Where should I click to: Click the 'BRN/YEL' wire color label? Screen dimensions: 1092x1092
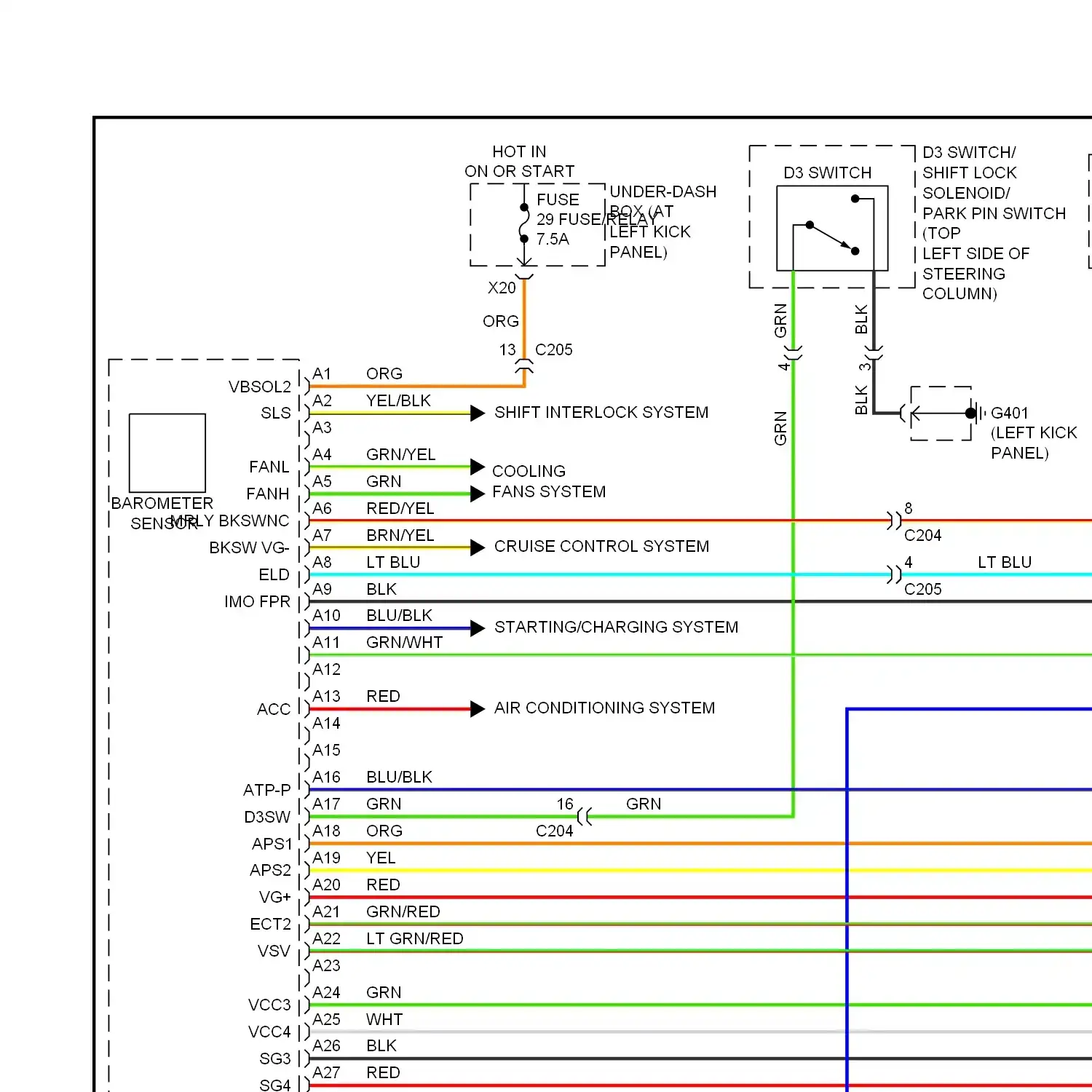[400, 536]
